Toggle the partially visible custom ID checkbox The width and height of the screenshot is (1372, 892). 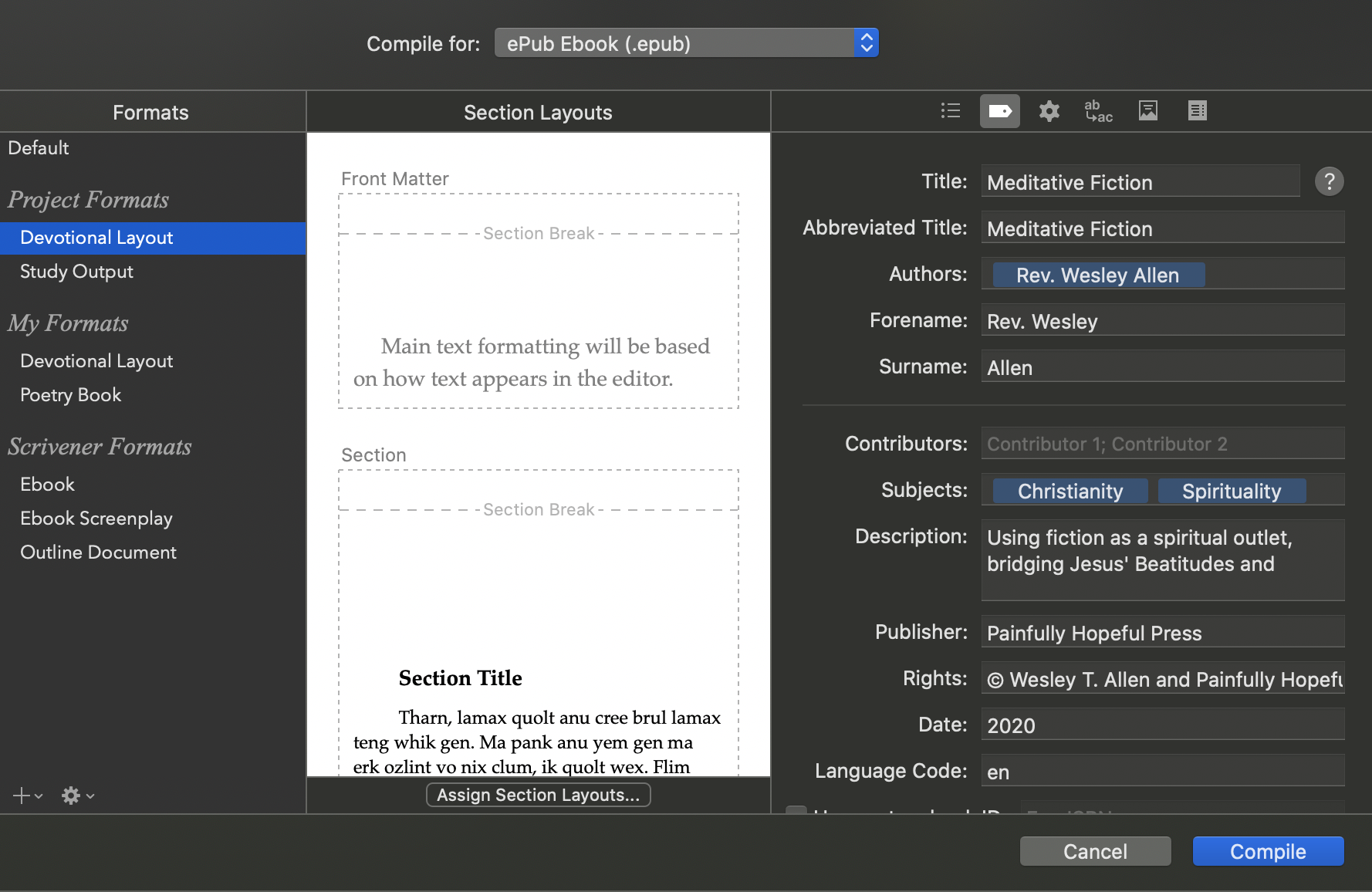tap(796, 810)
